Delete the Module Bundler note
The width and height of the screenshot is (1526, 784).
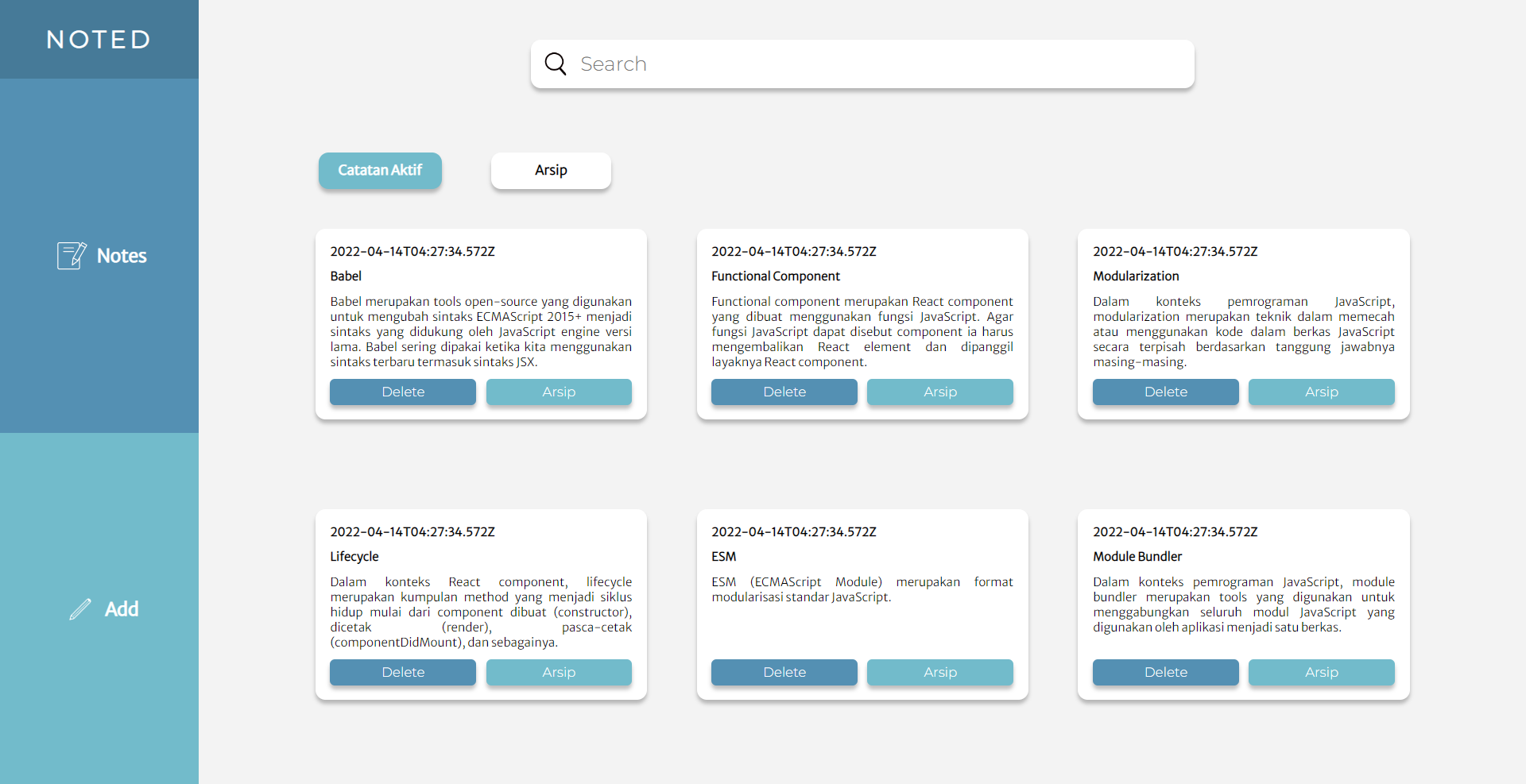[1166, 672]
